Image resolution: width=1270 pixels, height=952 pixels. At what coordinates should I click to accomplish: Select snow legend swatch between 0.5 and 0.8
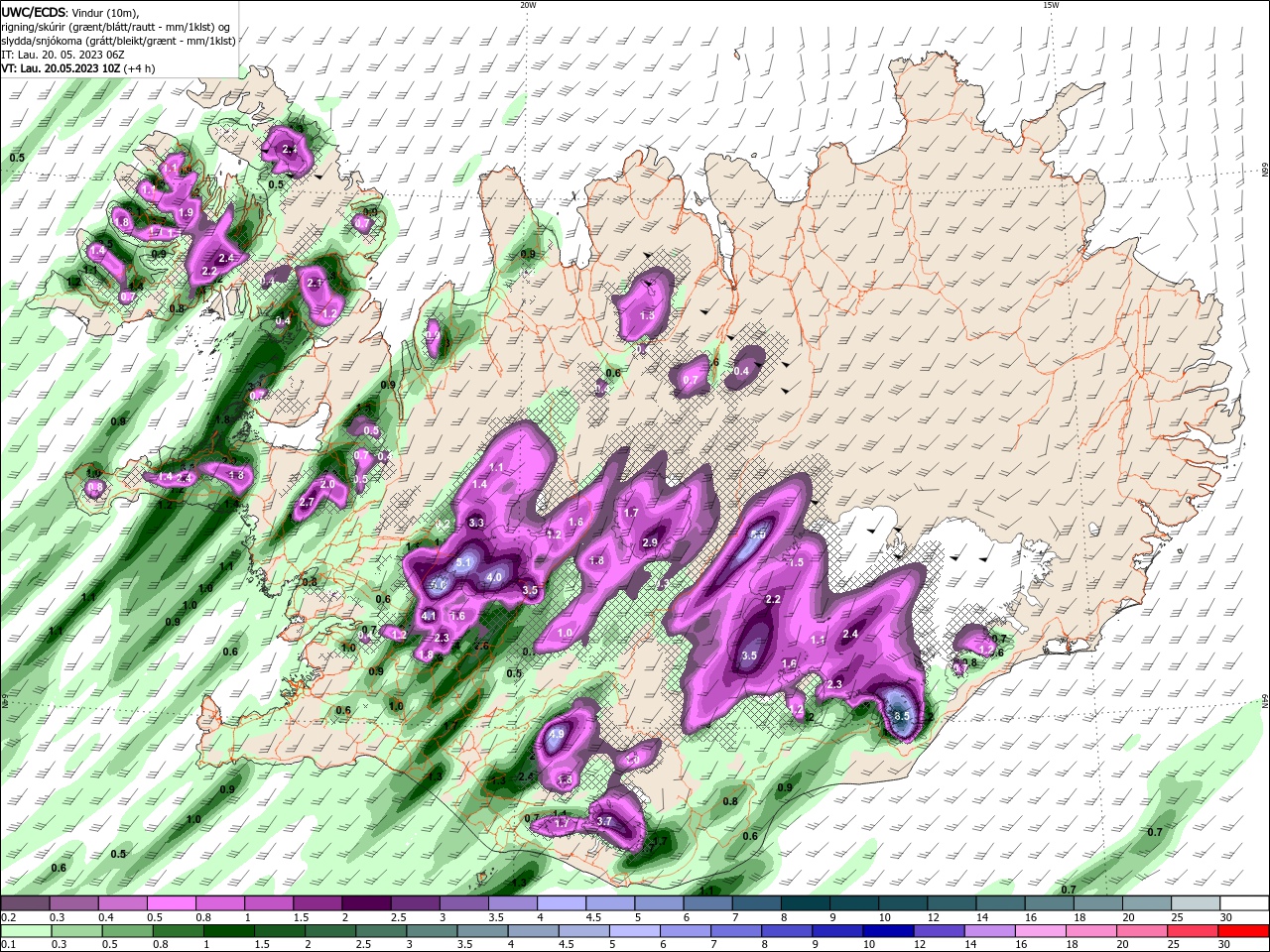[173, 903]
